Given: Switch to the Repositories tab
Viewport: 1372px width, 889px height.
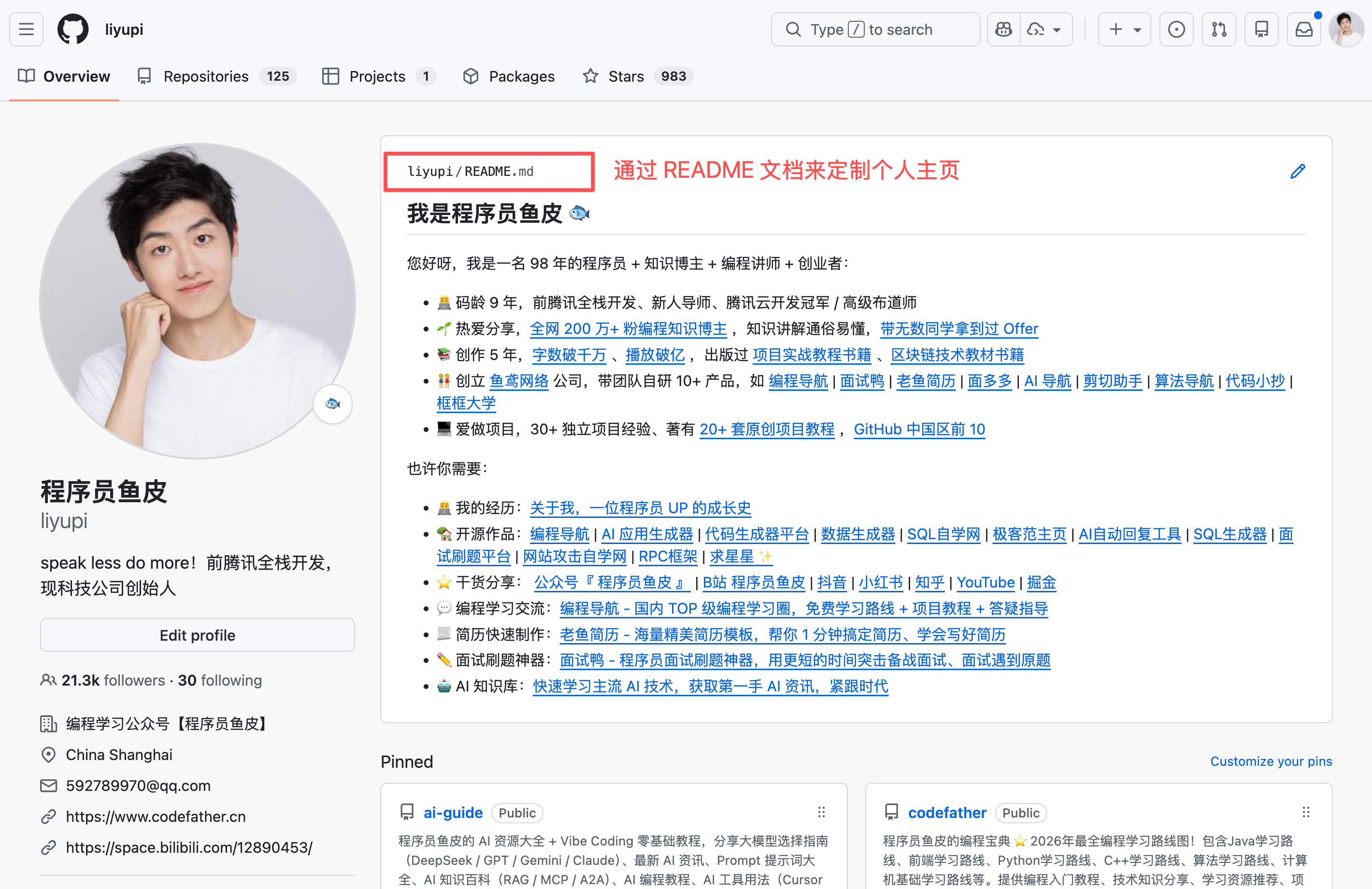Looking at the screenshot, I should [x=206, y=76].
